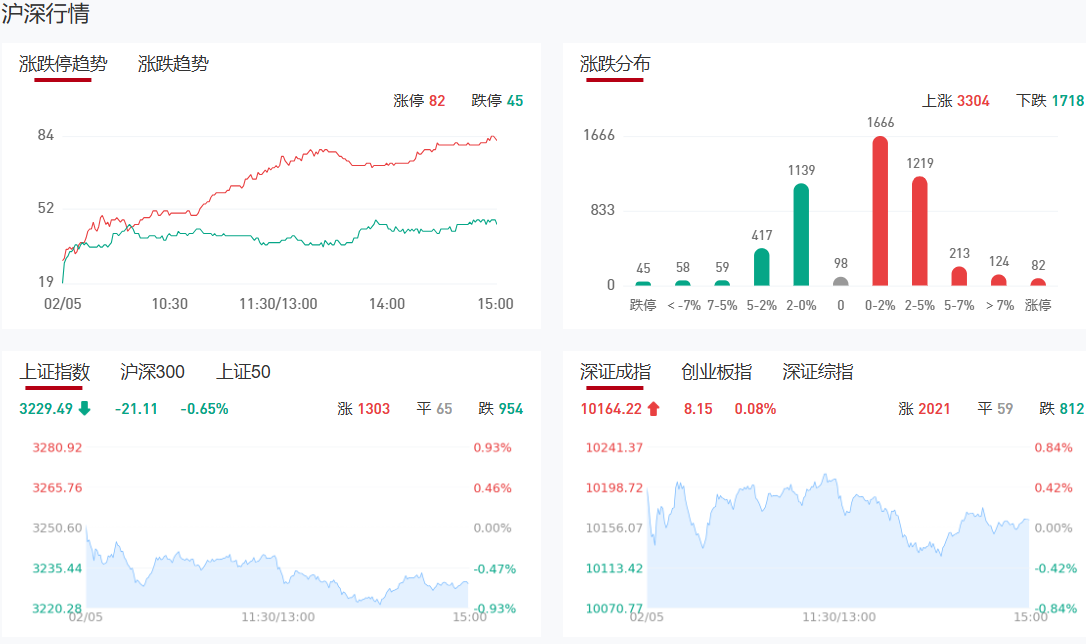Open the 创业板指 tab
Viewport: 1086px width, 644px height.
point(716,372)
